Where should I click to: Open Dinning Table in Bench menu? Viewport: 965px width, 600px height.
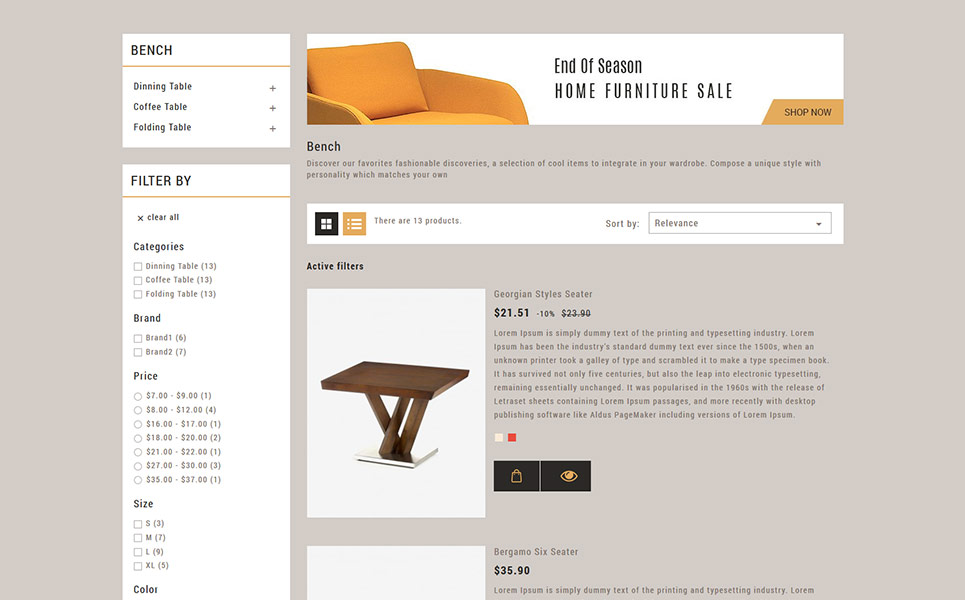tap(162, 86)
